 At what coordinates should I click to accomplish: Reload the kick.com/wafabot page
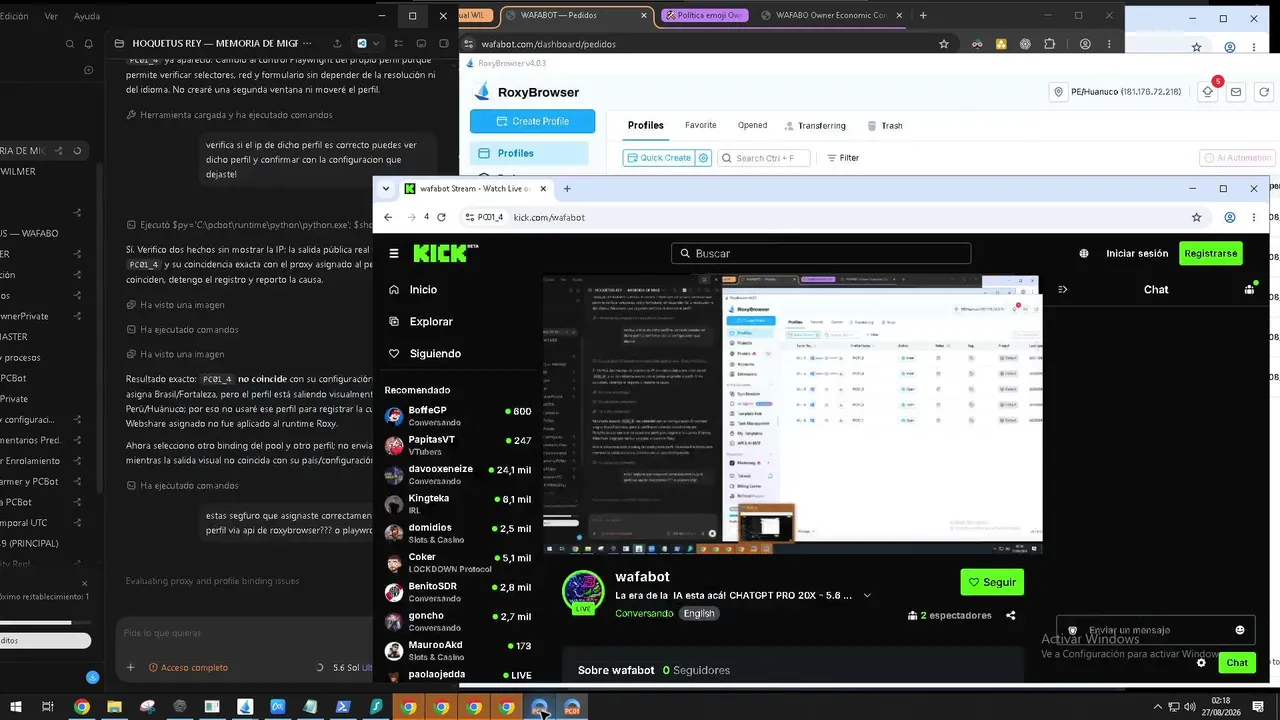coord(441,217)
